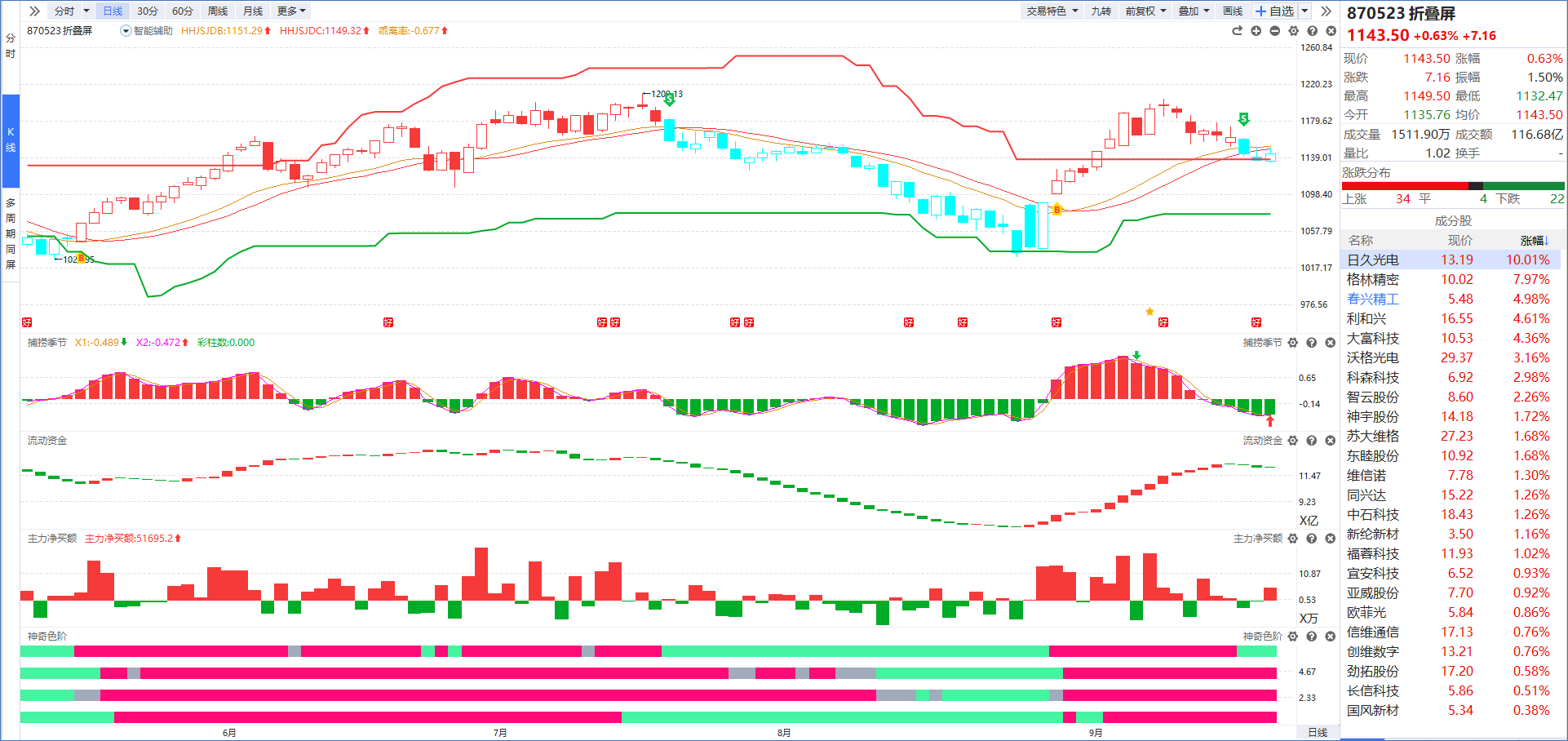Select the 周线 weekly period tab
1568x741 pixels.
(x=218, y=11)
